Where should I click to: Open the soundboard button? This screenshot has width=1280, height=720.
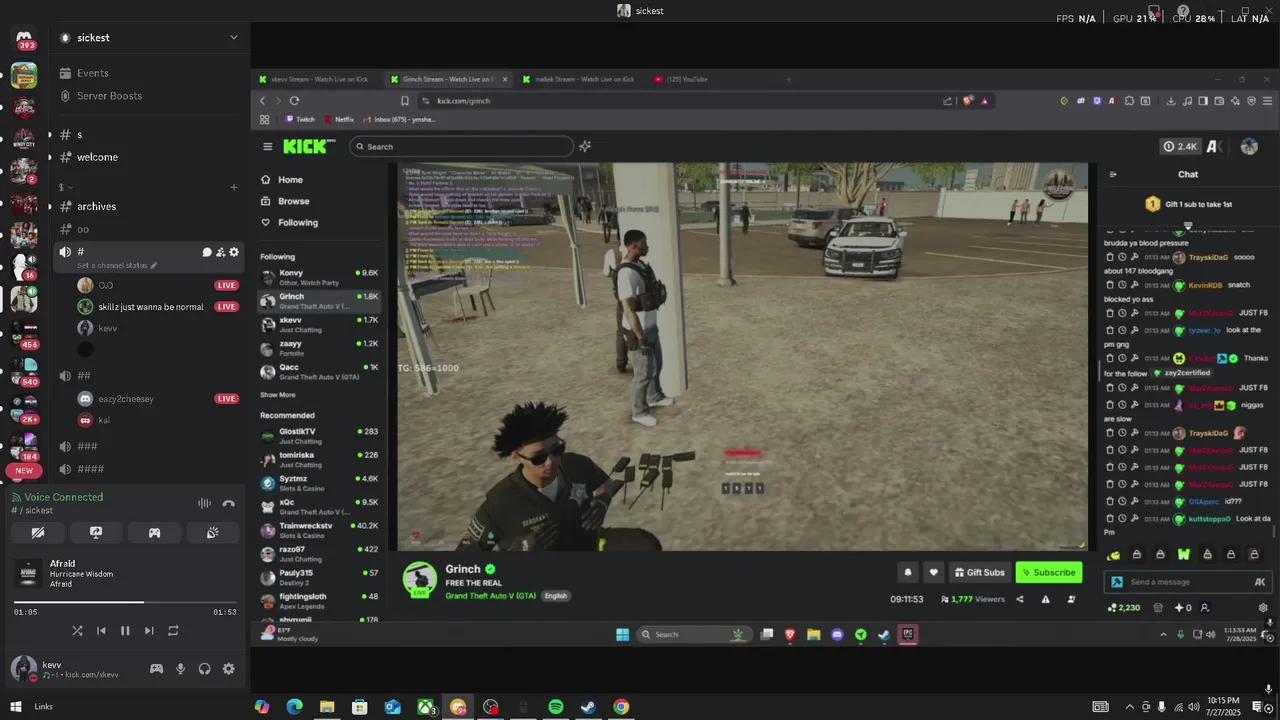point(212,533)
